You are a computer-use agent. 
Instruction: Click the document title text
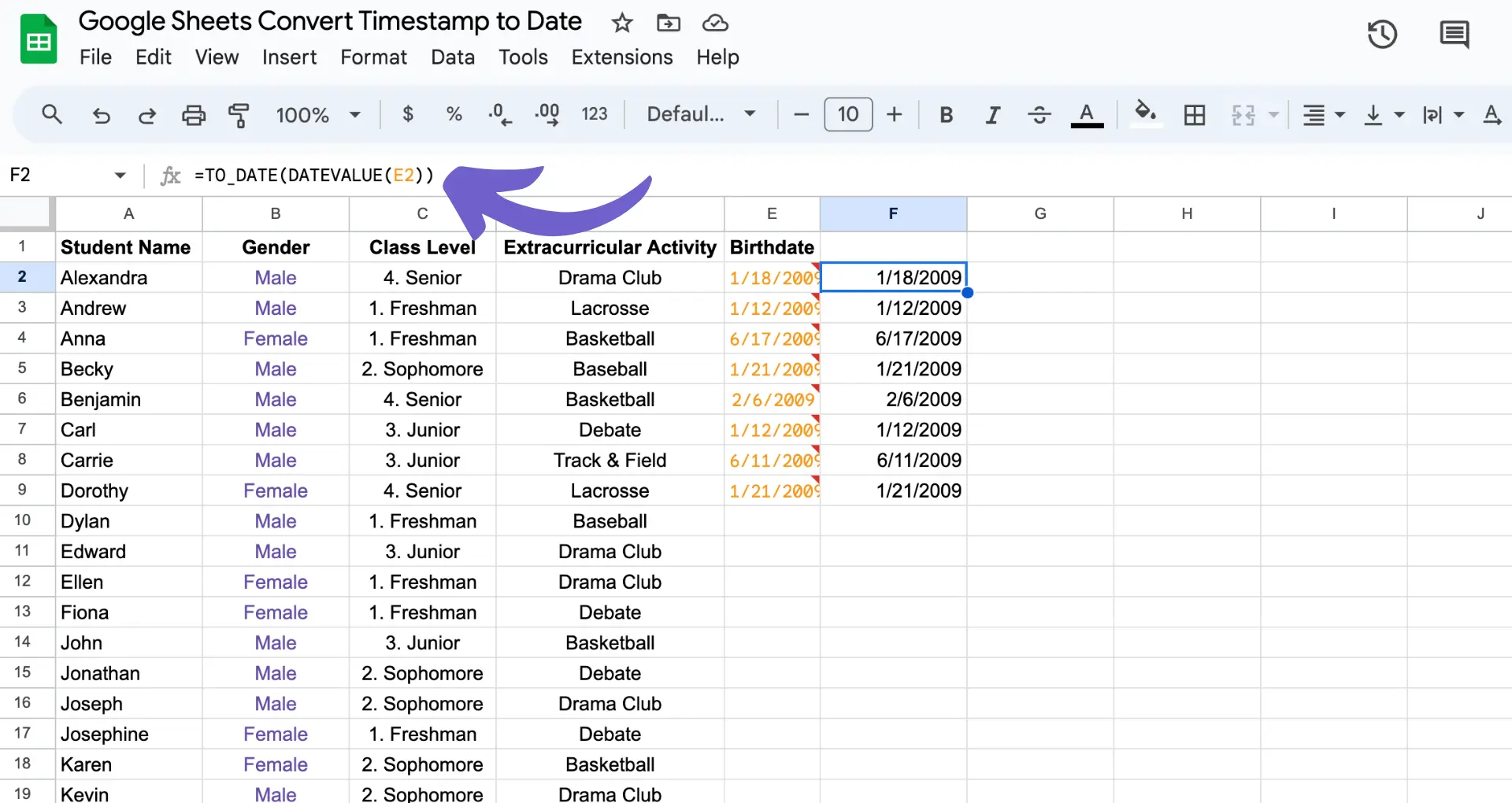[330, 21]
